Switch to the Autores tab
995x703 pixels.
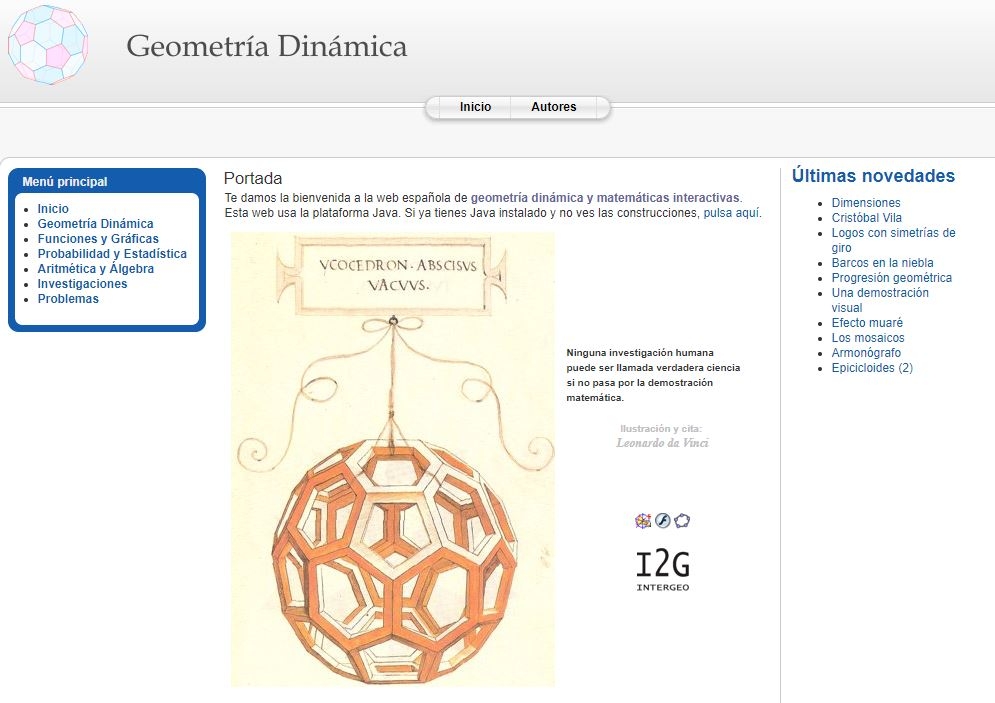click(553, 107)
